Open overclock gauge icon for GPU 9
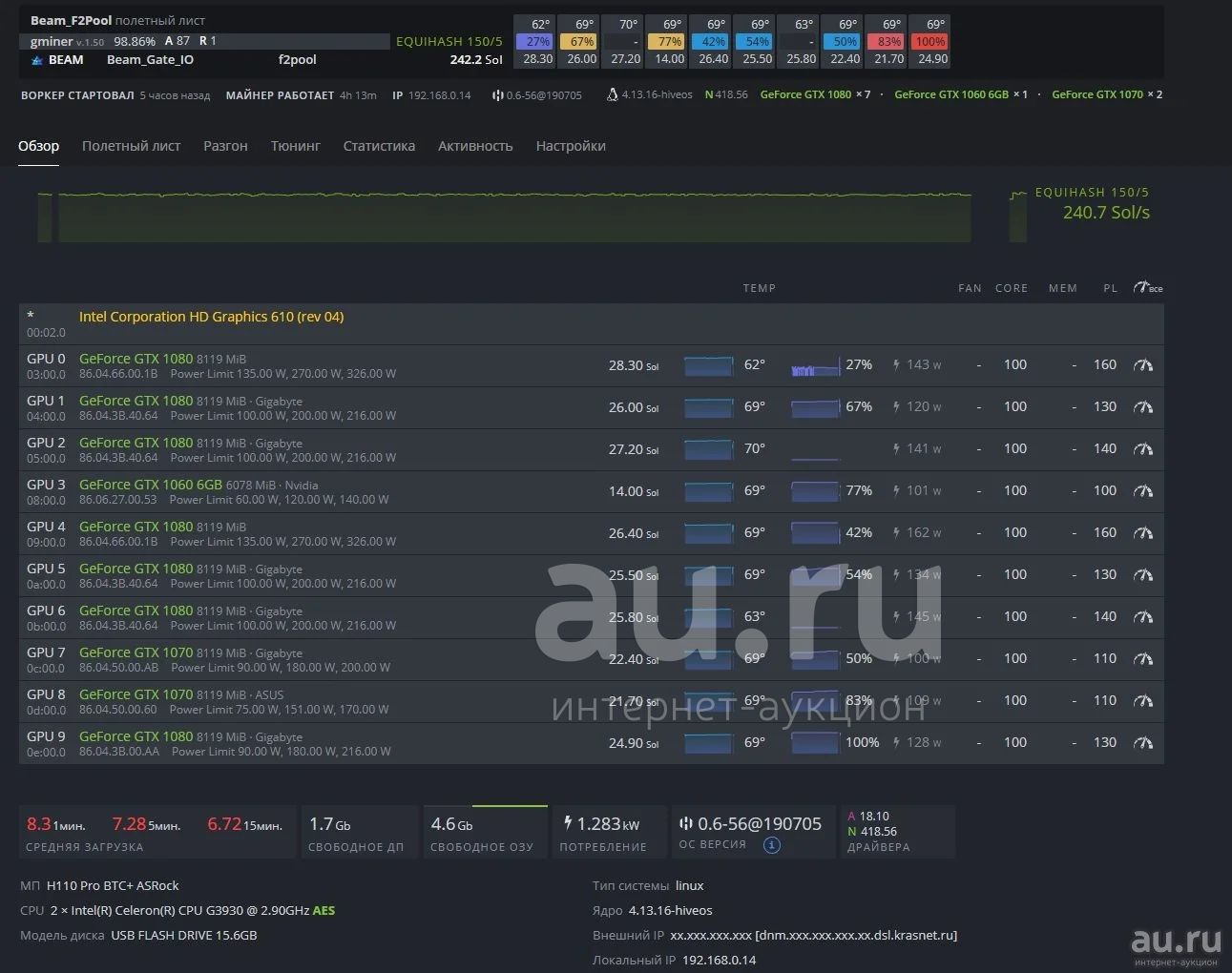 coord(1142,743)
